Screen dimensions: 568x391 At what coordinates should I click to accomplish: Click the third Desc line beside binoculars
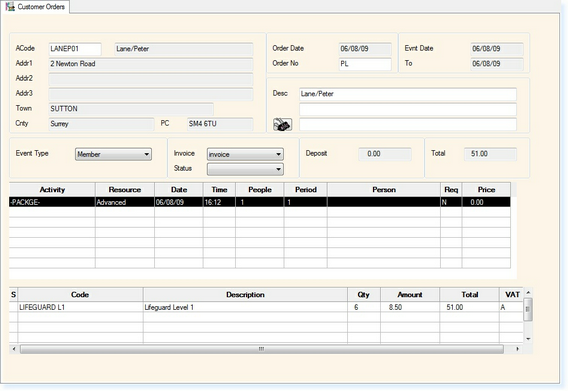coord(408,124)
